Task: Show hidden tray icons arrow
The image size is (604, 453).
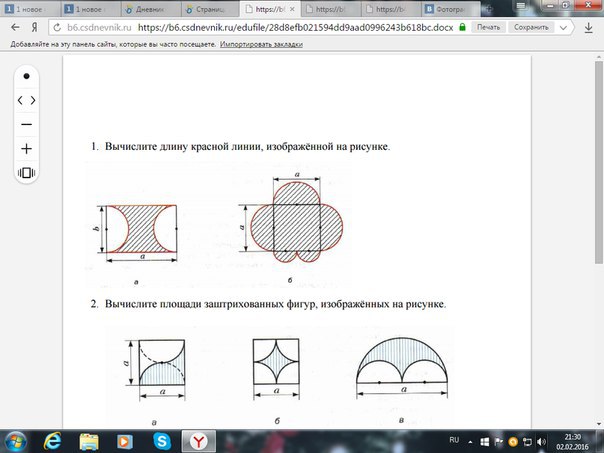Action: coord(470,442)
